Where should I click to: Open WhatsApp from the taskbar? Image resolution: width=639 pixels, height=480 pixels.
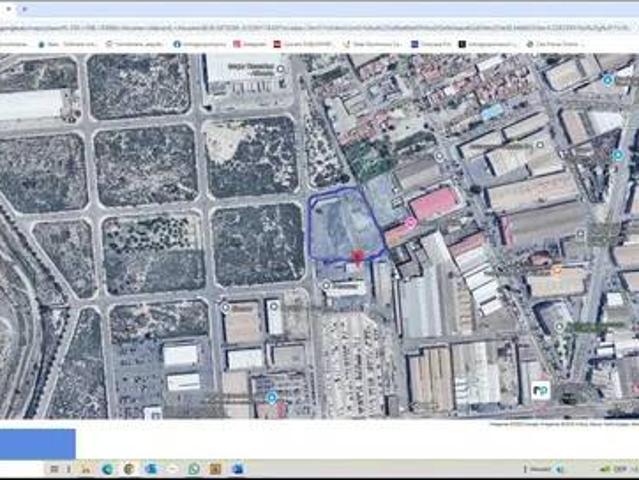tap(194, 469)
